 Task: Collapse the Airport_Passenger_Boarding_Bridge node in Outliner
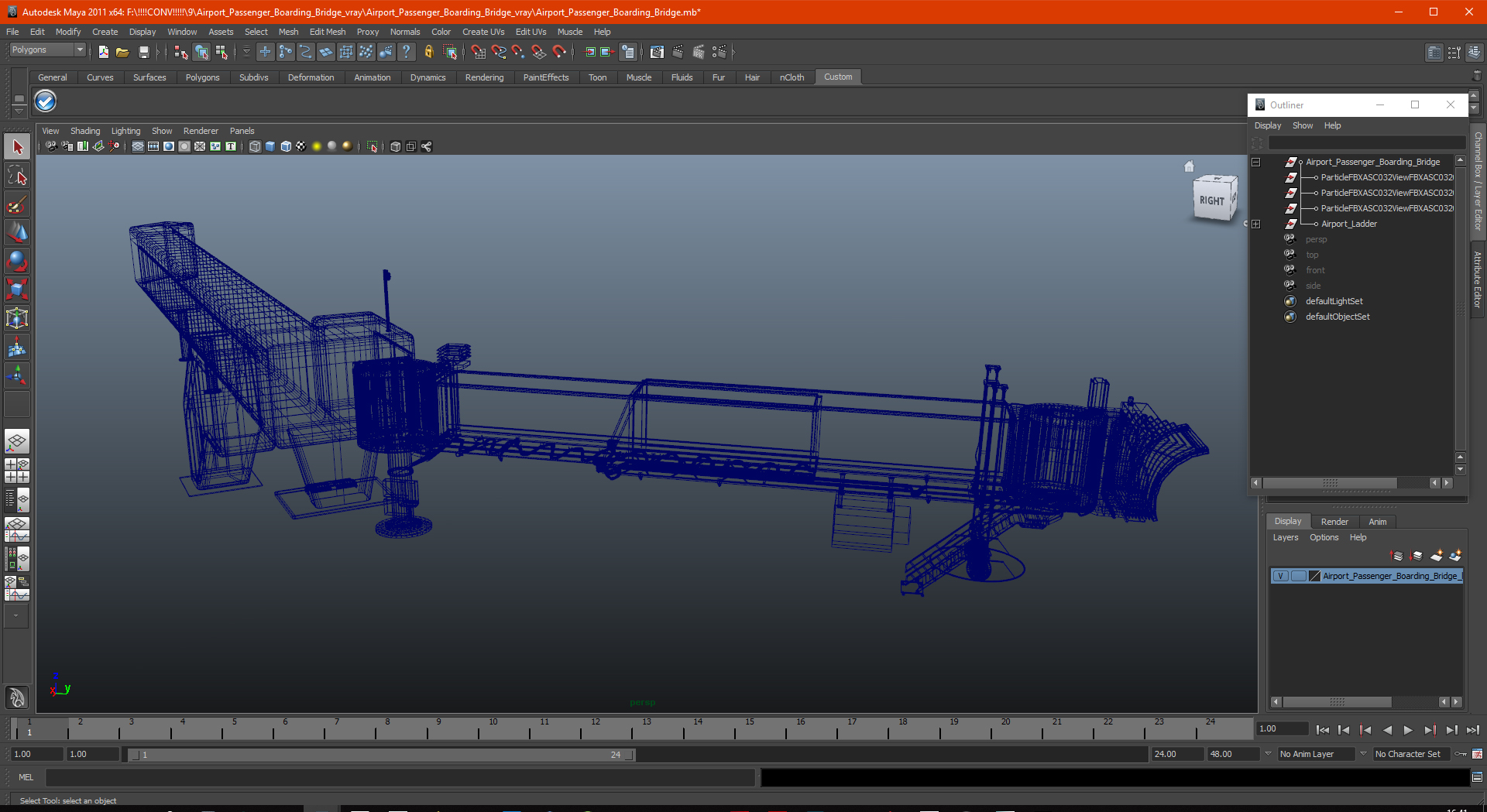1256,162
